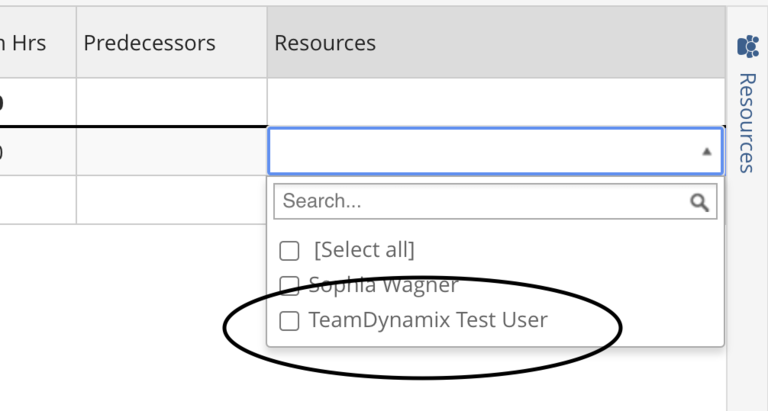
Task: Choose the TeamDynamix Test User name label
Action: coord(428,321)
